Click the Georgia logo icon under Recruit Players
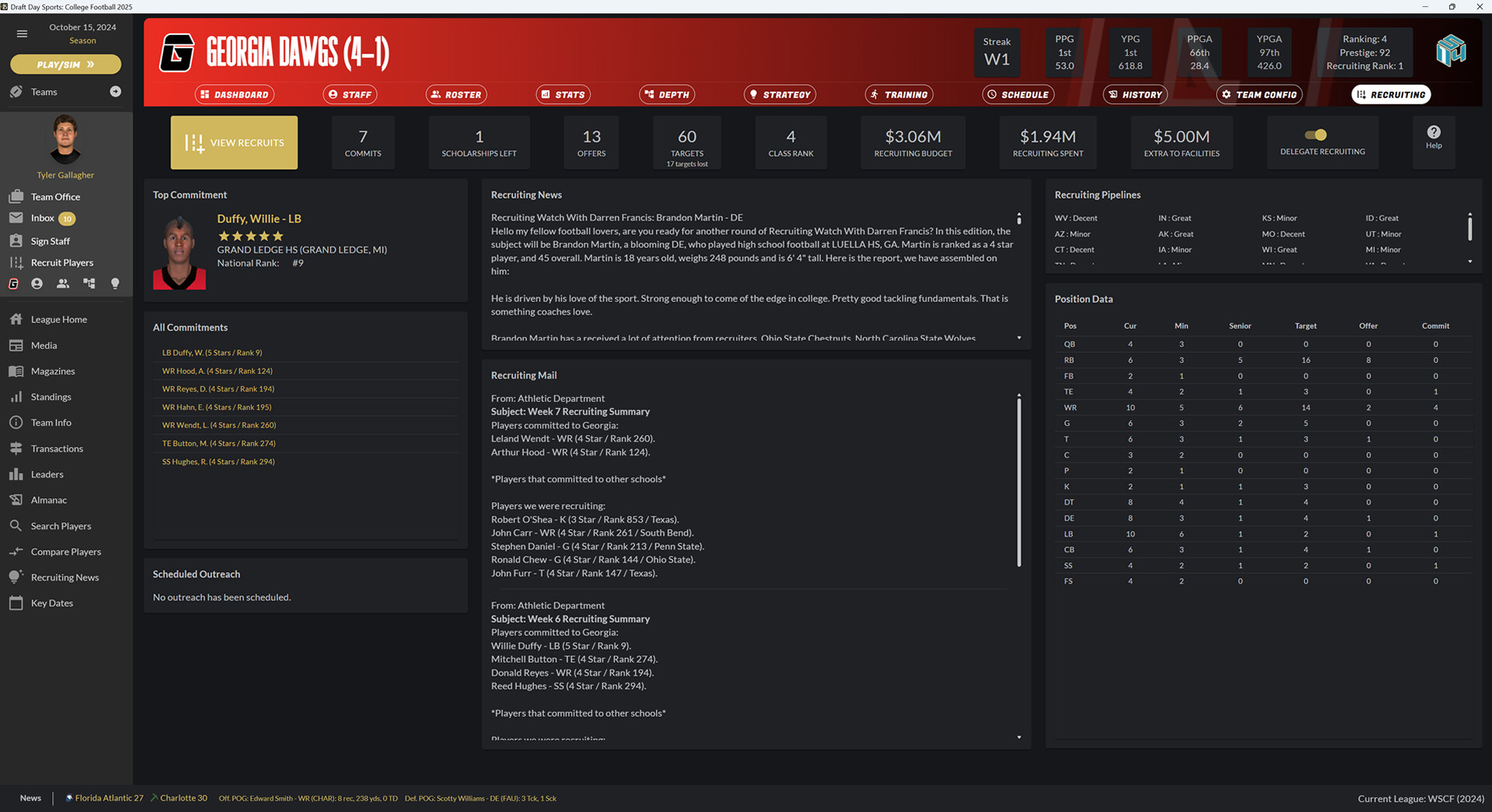 [12, 284]
